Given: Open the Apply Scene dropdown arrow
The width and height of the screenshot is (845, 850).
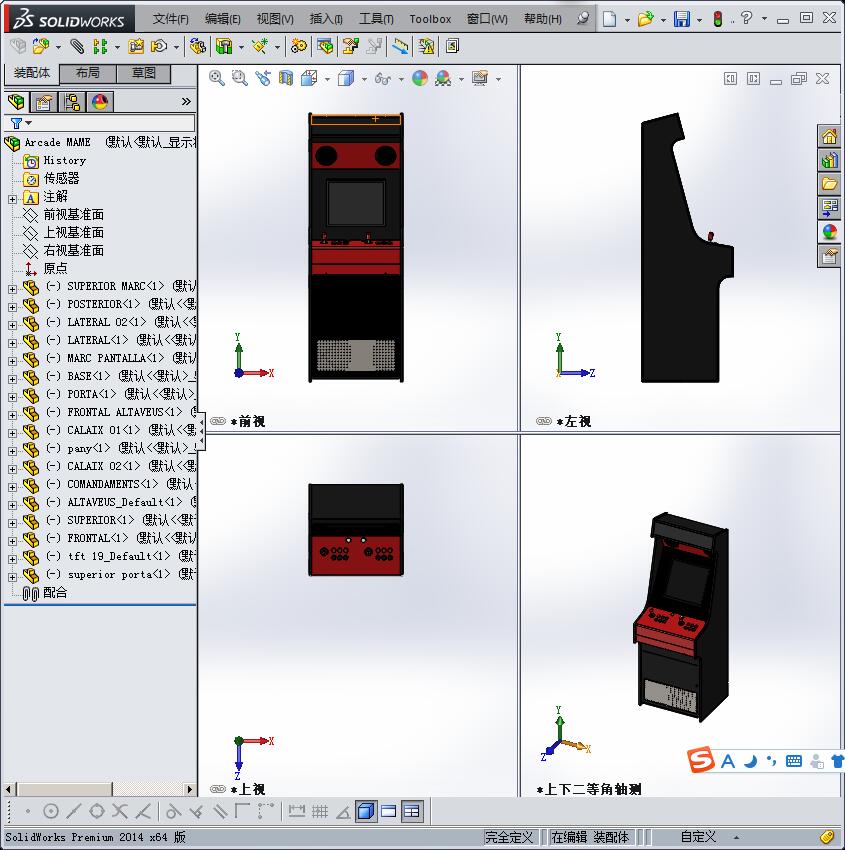Looking at the screenshot, I should 461,80.
